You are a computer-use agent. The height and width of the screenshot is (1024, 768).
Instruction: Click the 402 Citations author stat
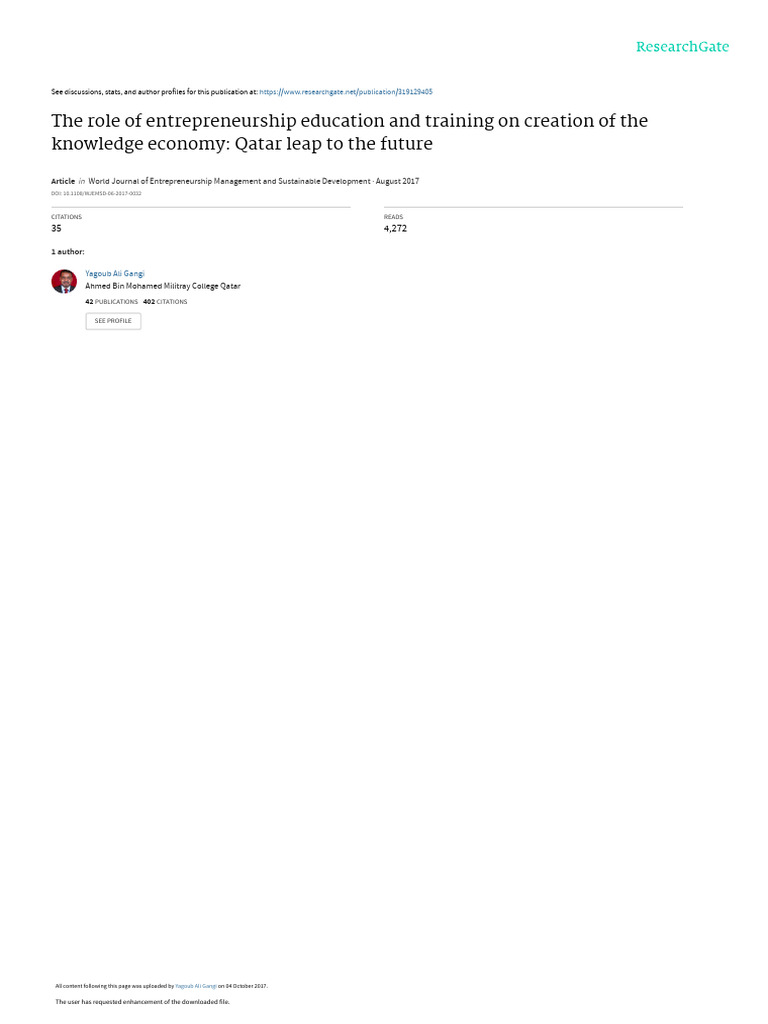click(x=165, y=301)
